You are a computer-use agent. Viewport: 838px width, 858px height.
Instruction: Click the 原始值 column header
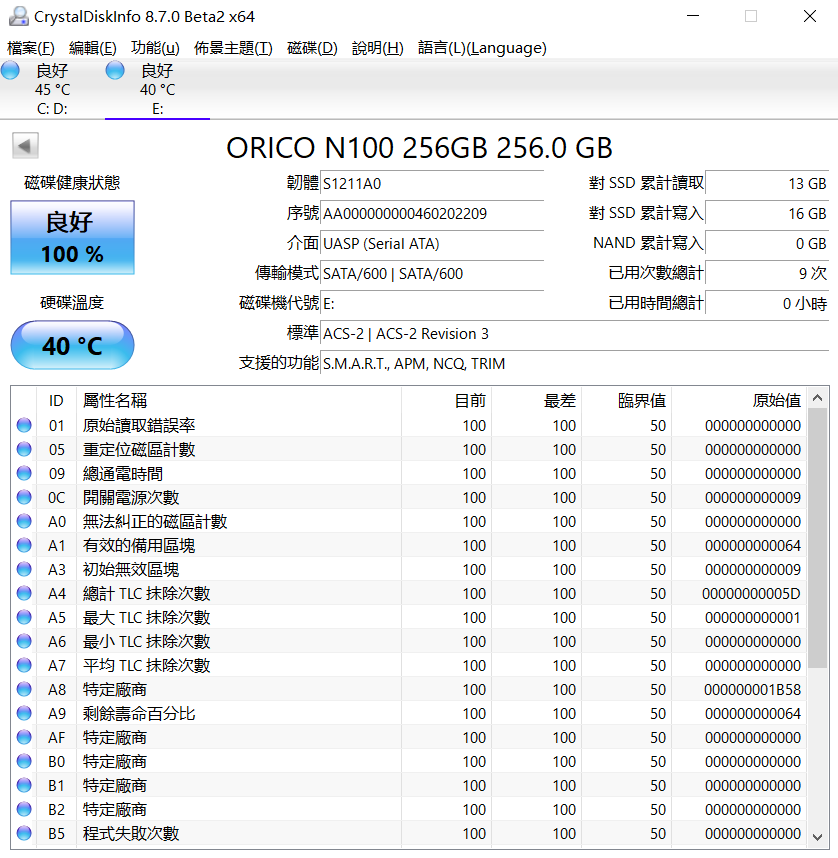[x=739, y=401]
